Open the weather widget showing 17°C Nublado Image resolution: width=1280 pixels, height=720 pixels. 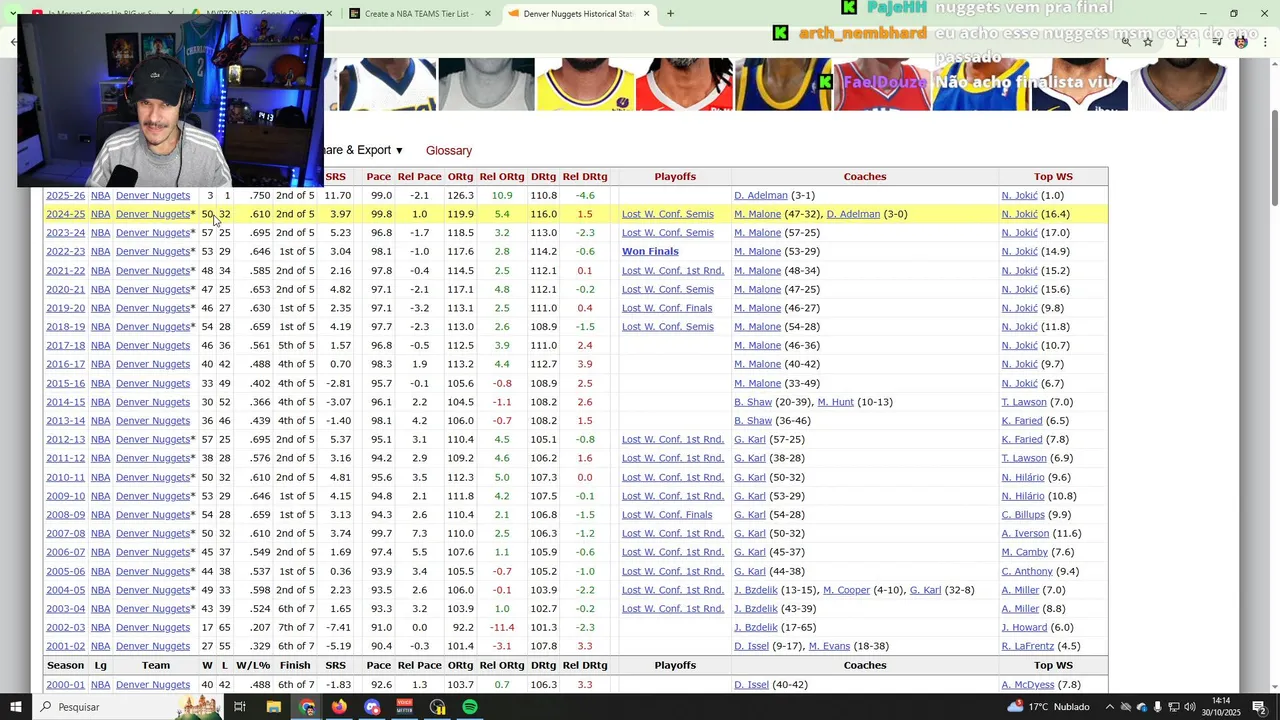pos(1050,707)
